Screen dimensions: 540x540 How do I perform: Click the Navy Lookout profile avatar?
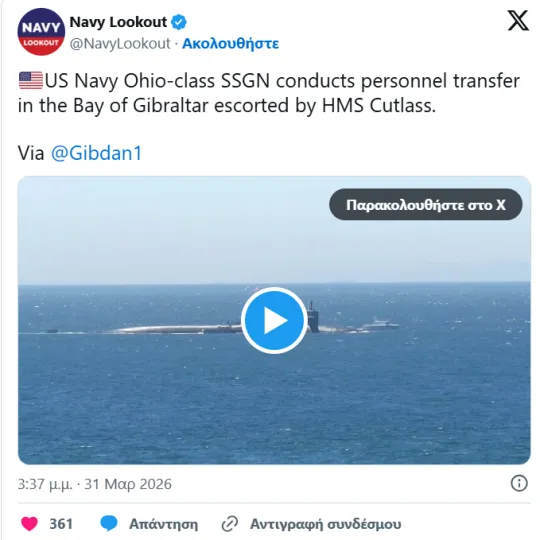click(41, 32)
